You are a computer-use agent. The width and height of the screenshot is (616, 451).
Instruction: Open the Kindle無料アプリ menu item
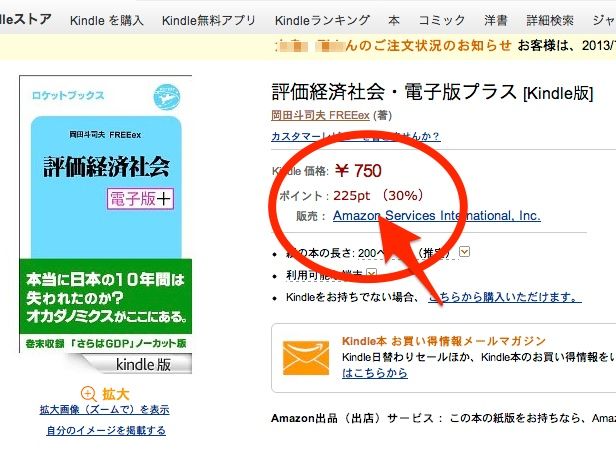[x=209, y=20]
